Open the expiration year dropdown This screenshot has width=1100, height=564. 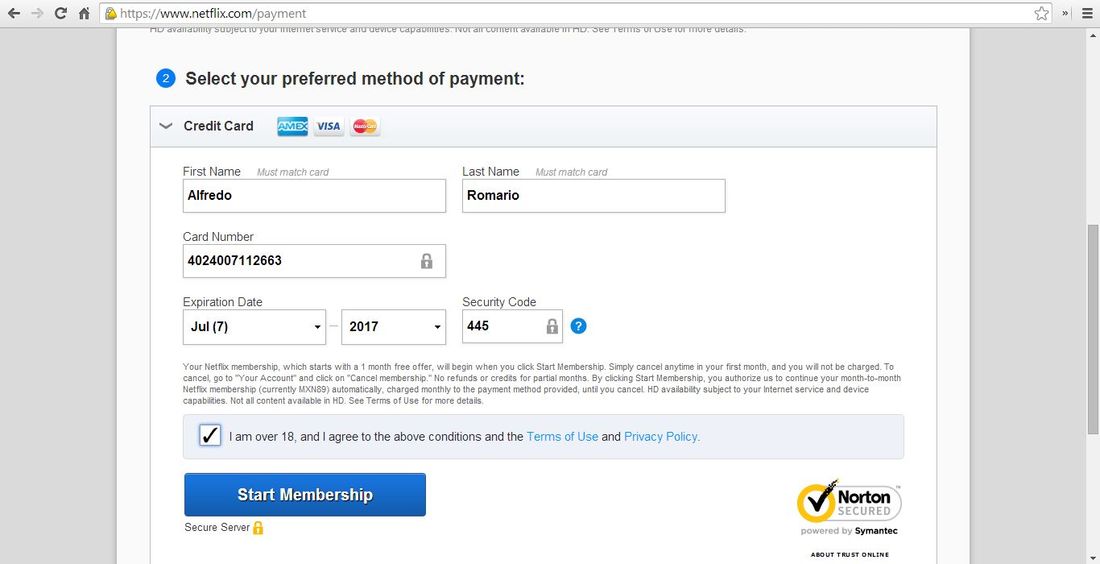click(394, 327)
